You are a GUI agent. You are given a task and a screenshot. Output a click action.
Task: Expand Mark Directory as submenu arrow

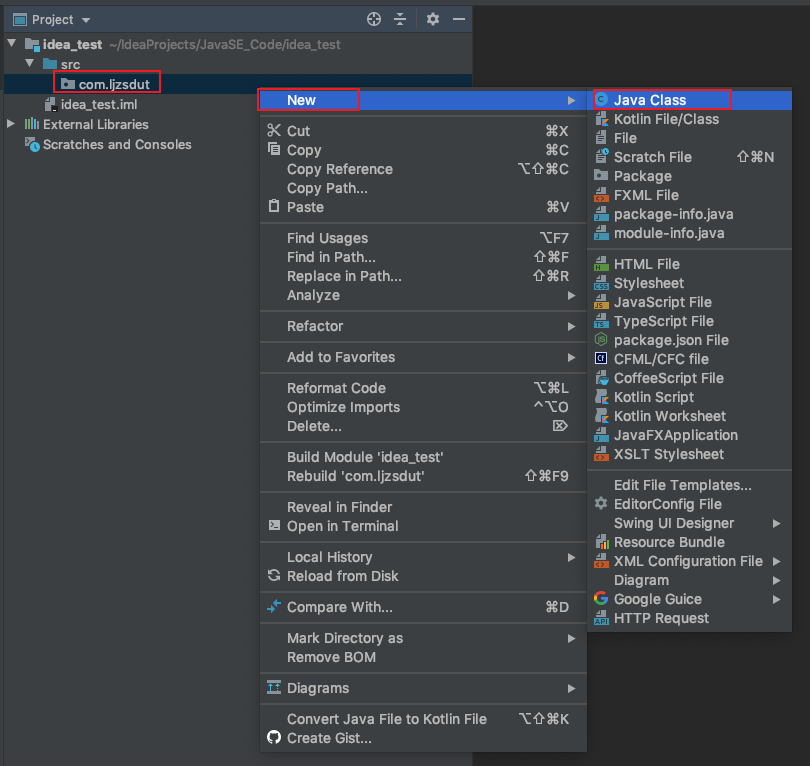point(571,638)
